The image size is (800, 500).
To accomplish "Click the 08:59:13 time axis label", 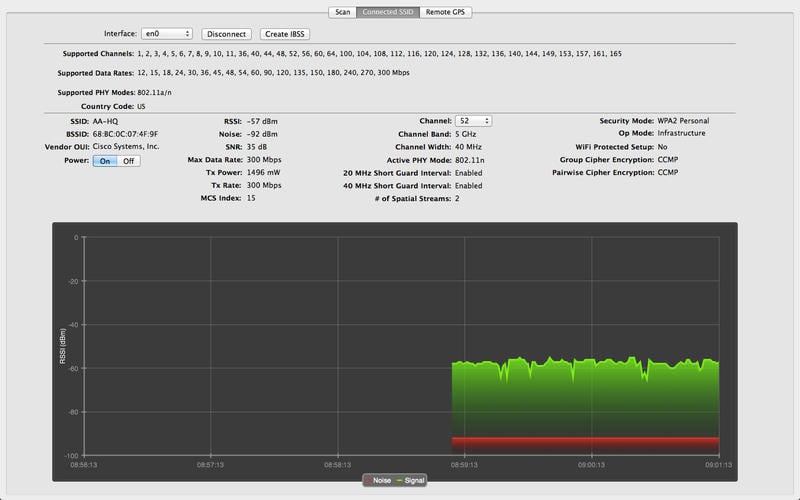I will [x=464, y=465].
